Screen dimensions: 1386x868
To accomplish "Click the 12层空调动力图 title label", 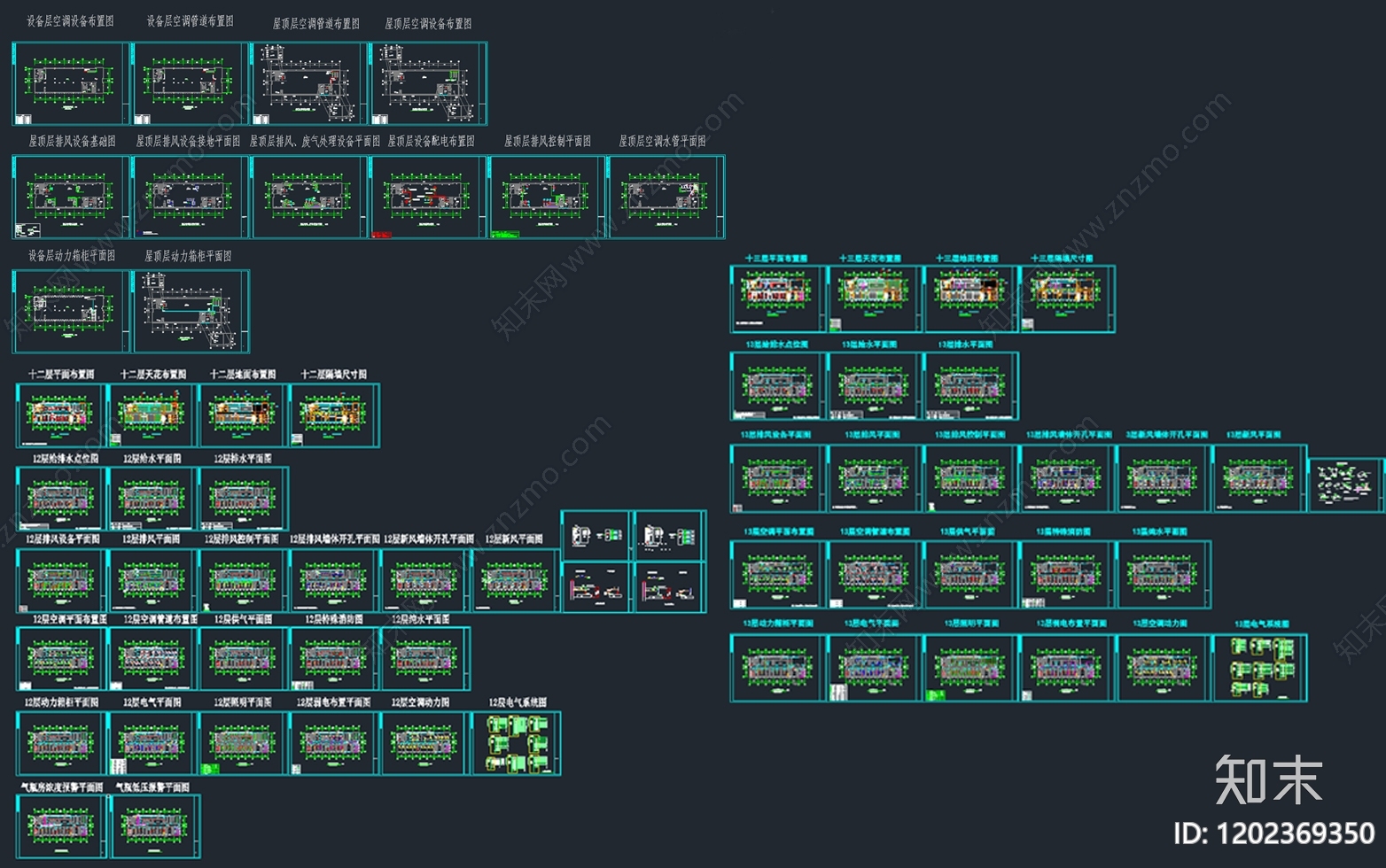I will [x=420, y=702].
